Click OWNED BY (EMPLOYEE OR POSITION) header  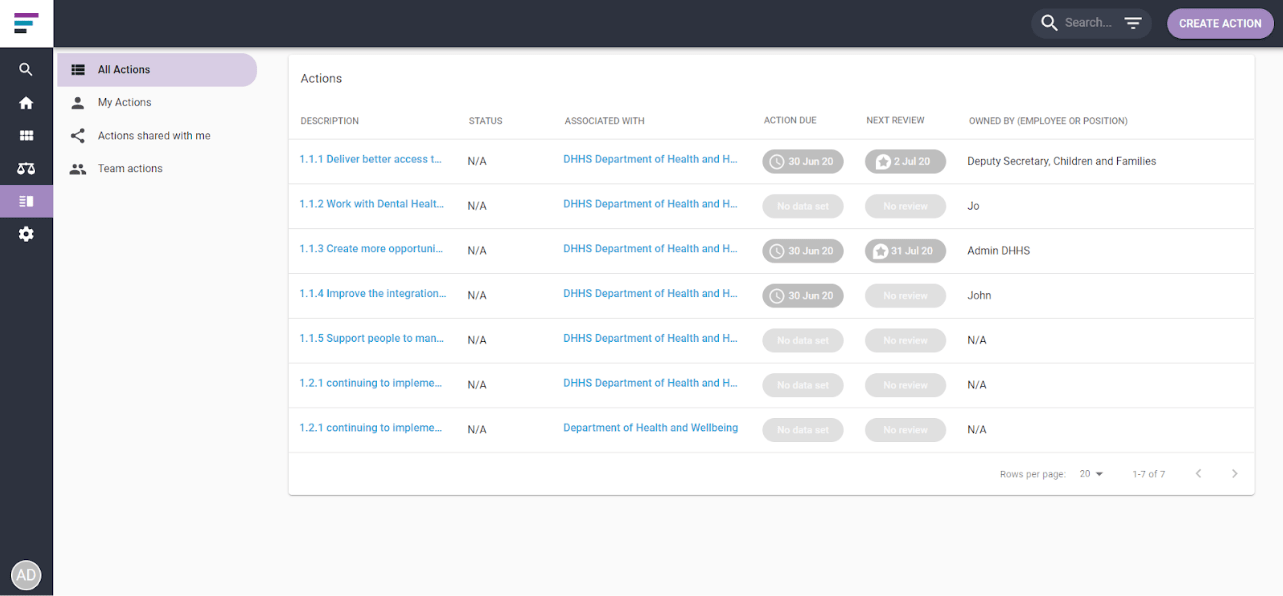[x=1048, y=121]
